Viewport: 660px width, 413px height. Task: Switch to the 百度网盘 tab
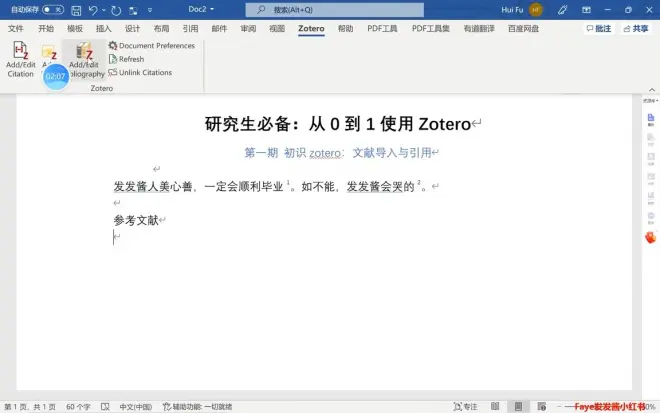(x=523, y=29)
